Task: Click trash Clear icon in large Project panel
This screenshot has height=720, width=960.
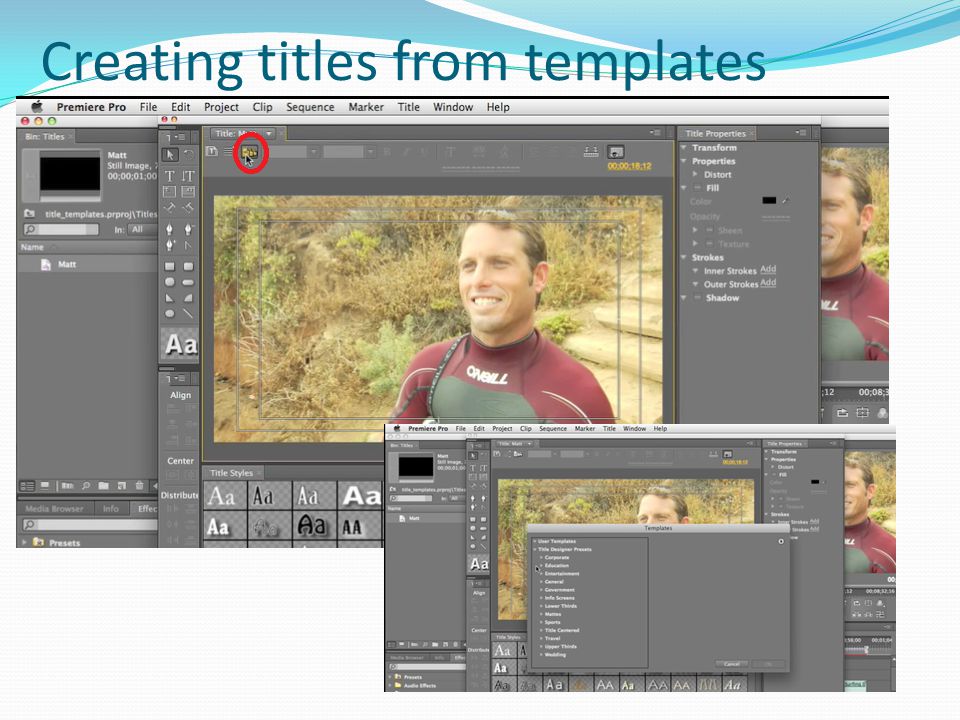Action: pyautogui.click(x=140, y=486)
